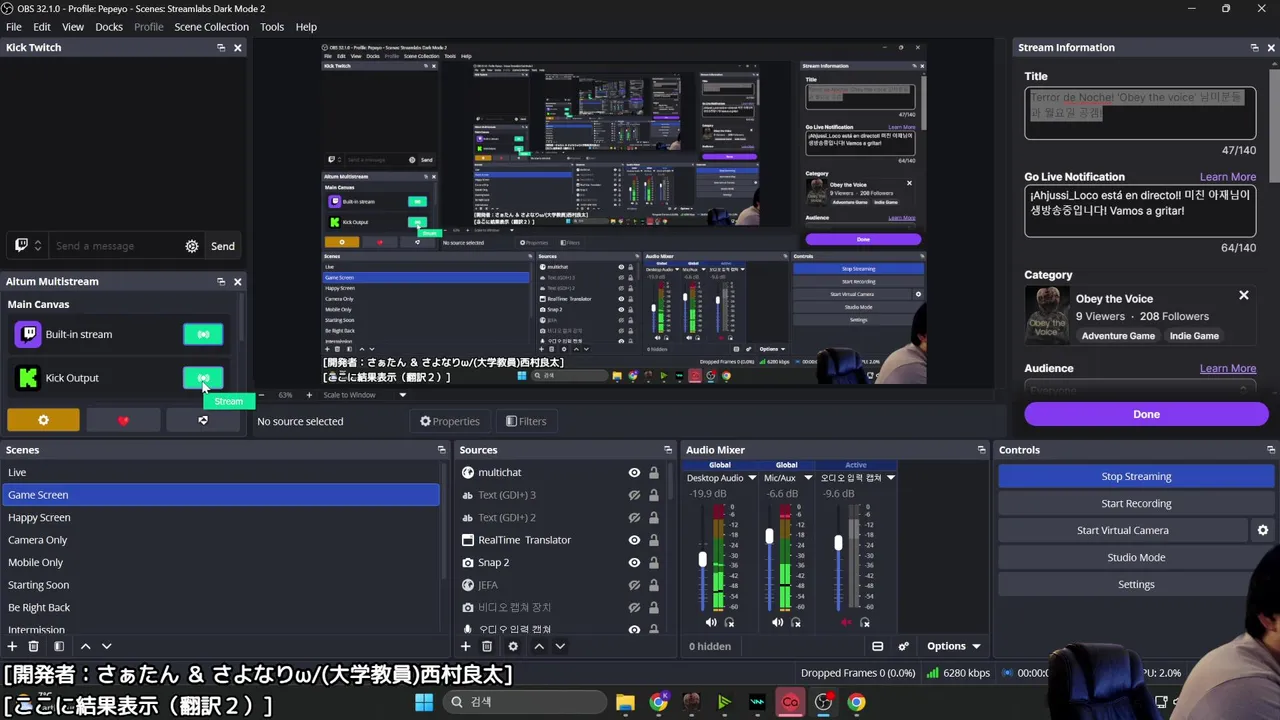
Task: Open chat settings gear beside Send
Action: pos(192,246)
